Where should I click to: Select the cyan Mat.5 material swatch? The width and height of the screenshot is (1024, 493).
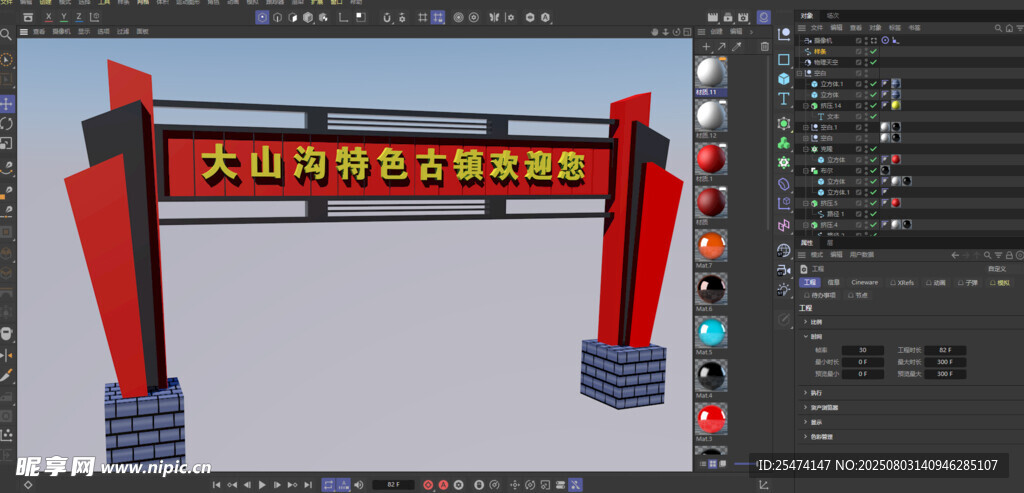(711, 332)
